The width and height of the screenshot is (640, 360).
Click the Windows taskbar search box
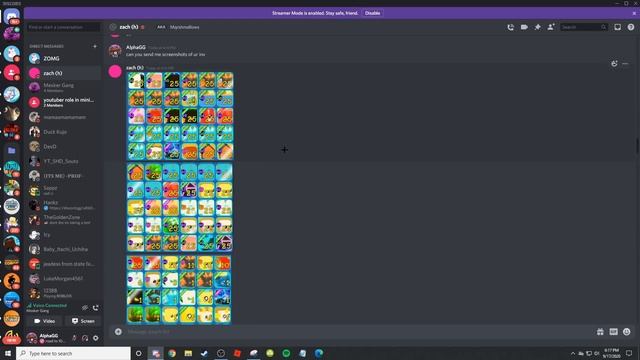(73, 353)
